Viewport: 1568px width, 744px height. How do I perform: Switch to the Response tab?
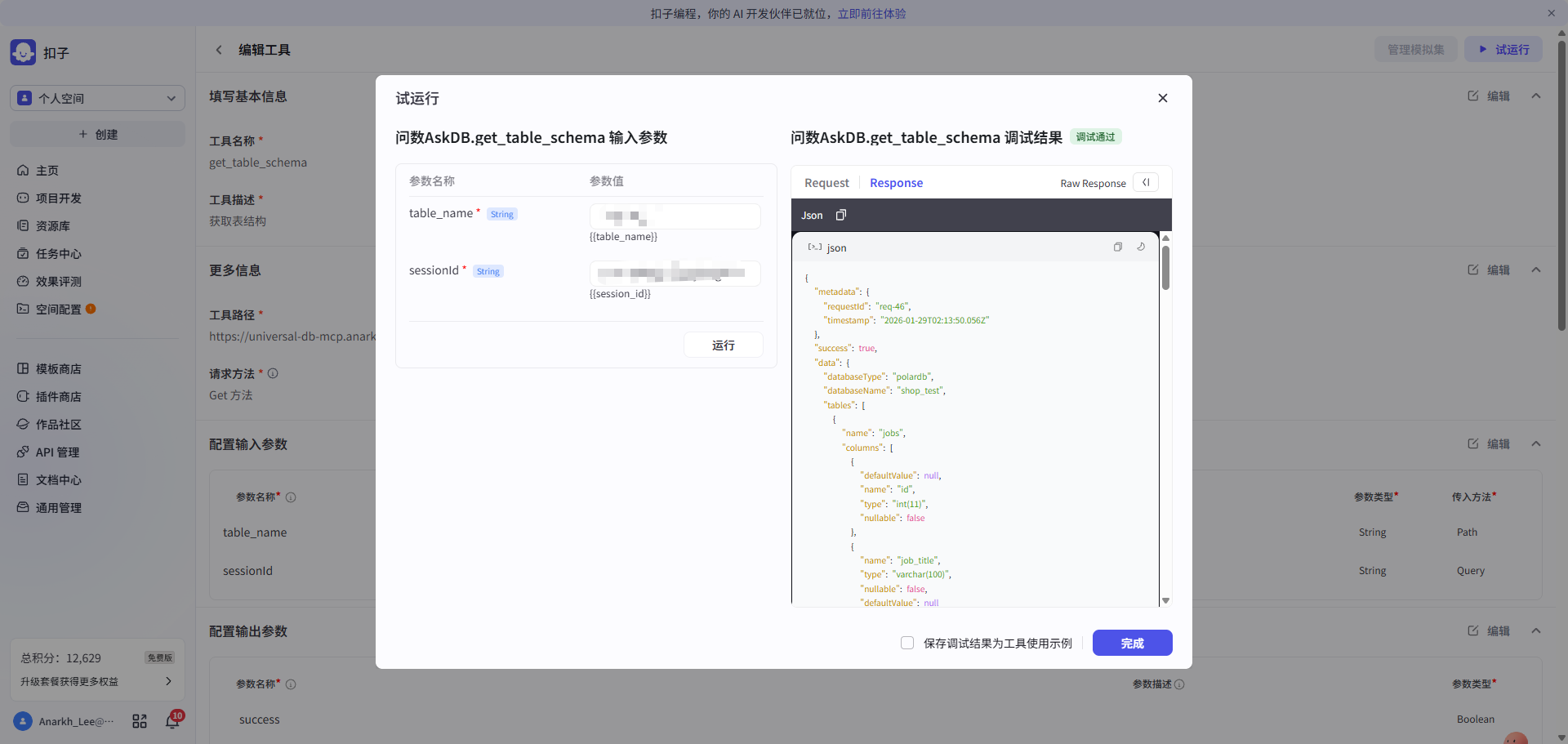pyautogui.click(x=896, y=183)
